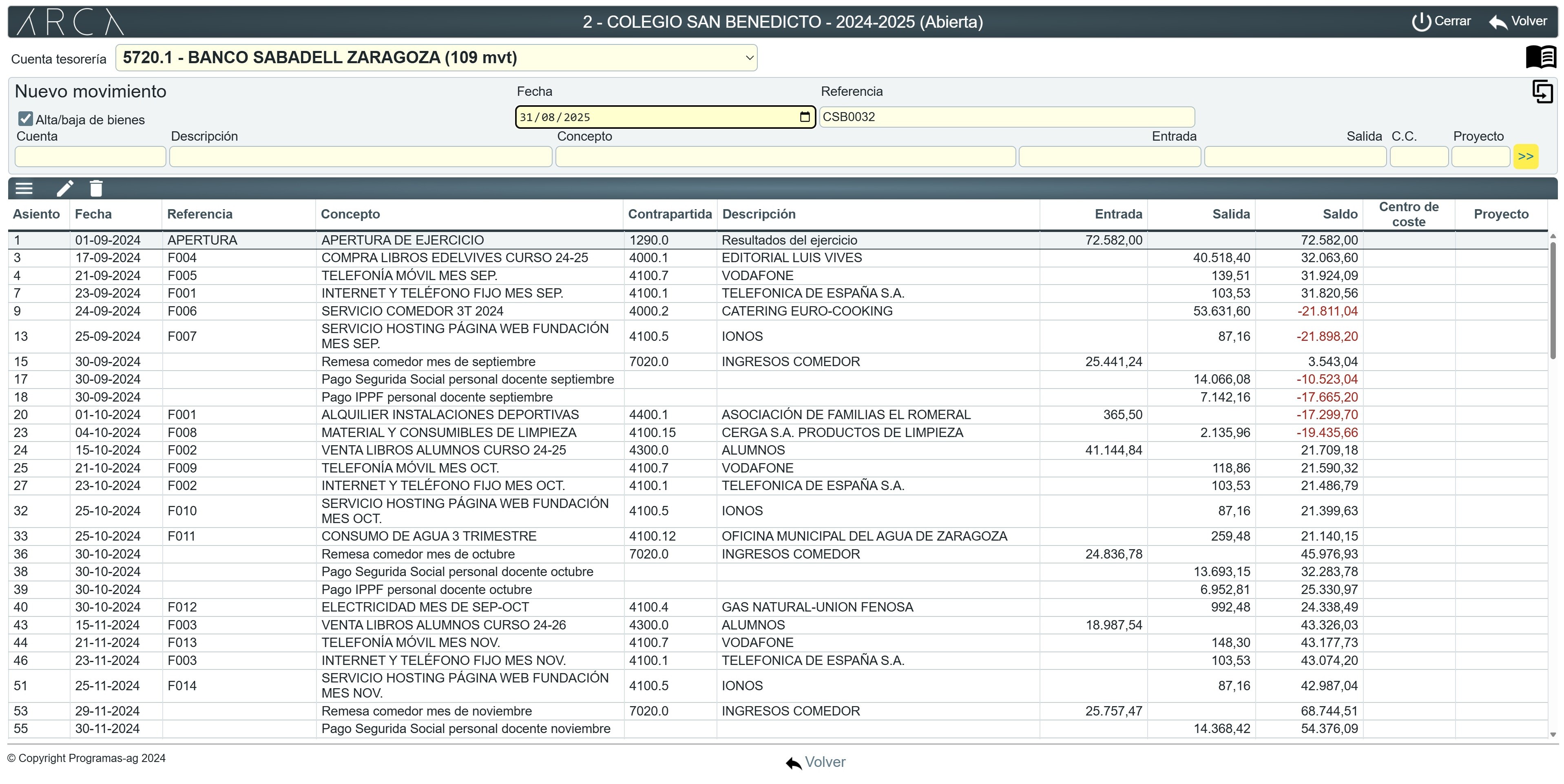
Task: Click the yellow >> submit button
Action: [x=1525, y=157]
